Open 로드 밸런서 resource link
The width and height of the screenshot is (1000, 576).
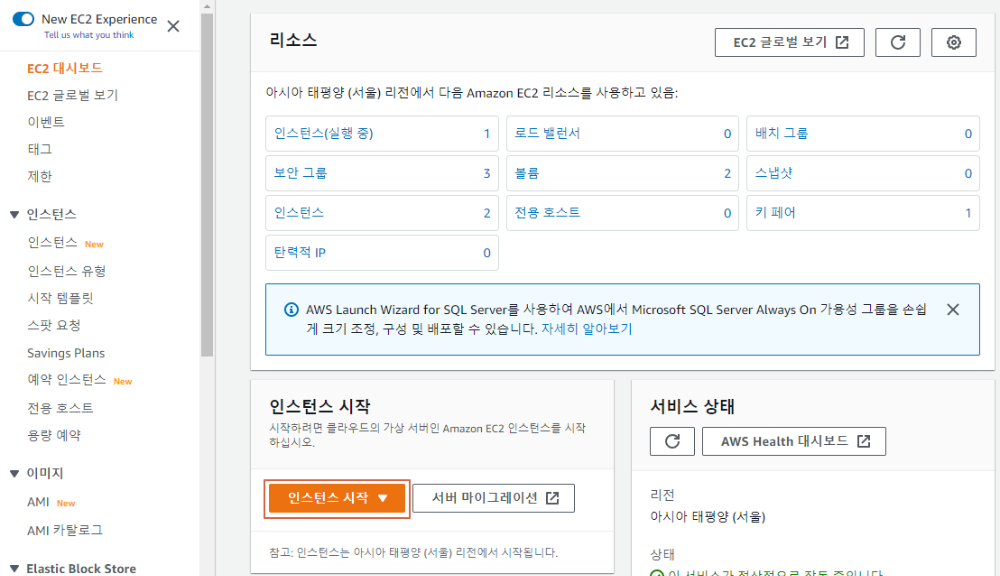coord(547,133)
